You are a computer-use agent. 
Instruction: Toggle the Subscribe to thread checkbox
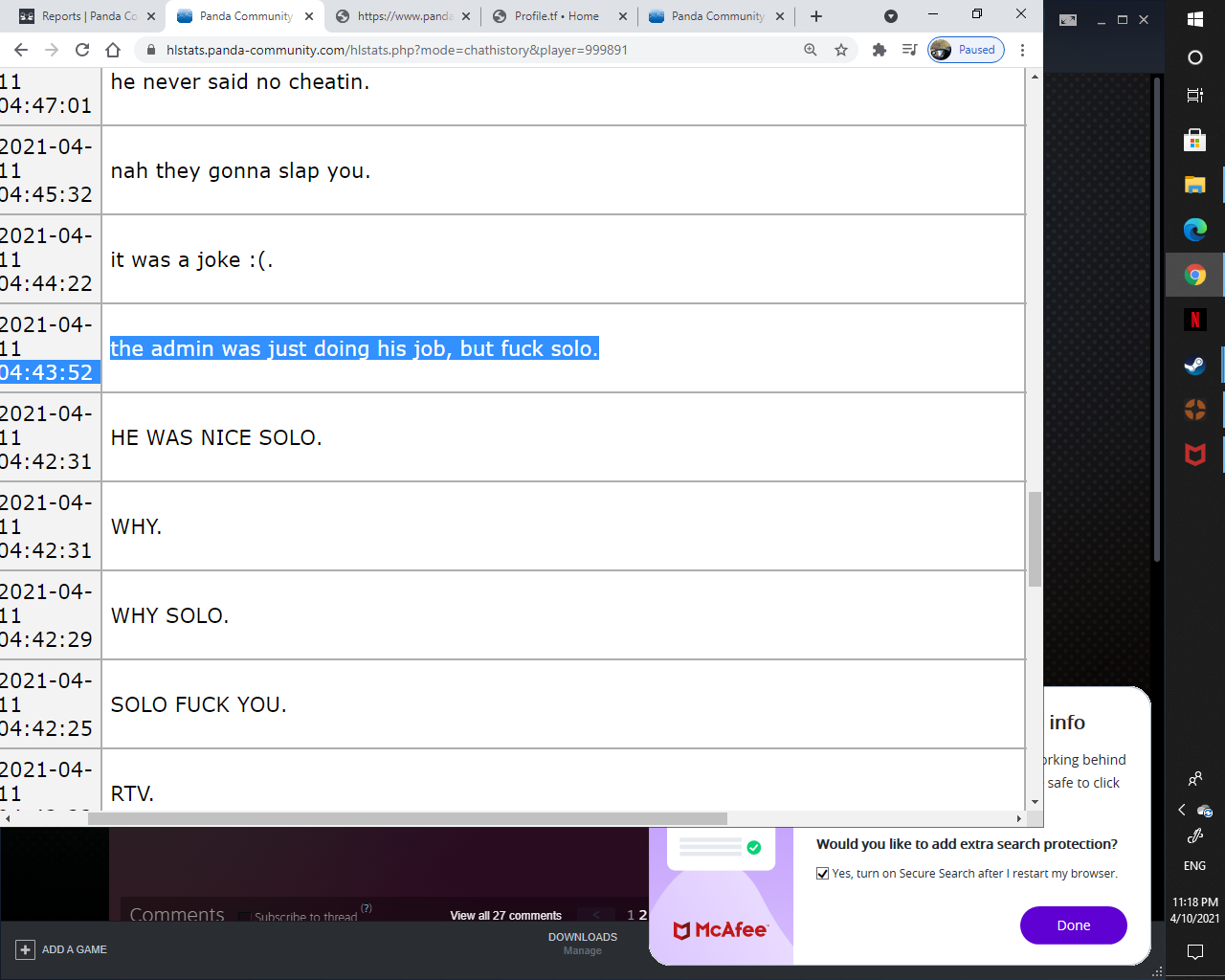(x=244, y=917)
